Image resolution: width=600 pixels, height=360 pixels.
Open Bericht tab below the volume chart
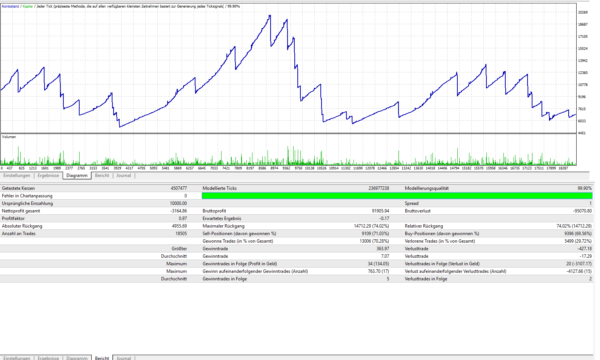(102, 176)
